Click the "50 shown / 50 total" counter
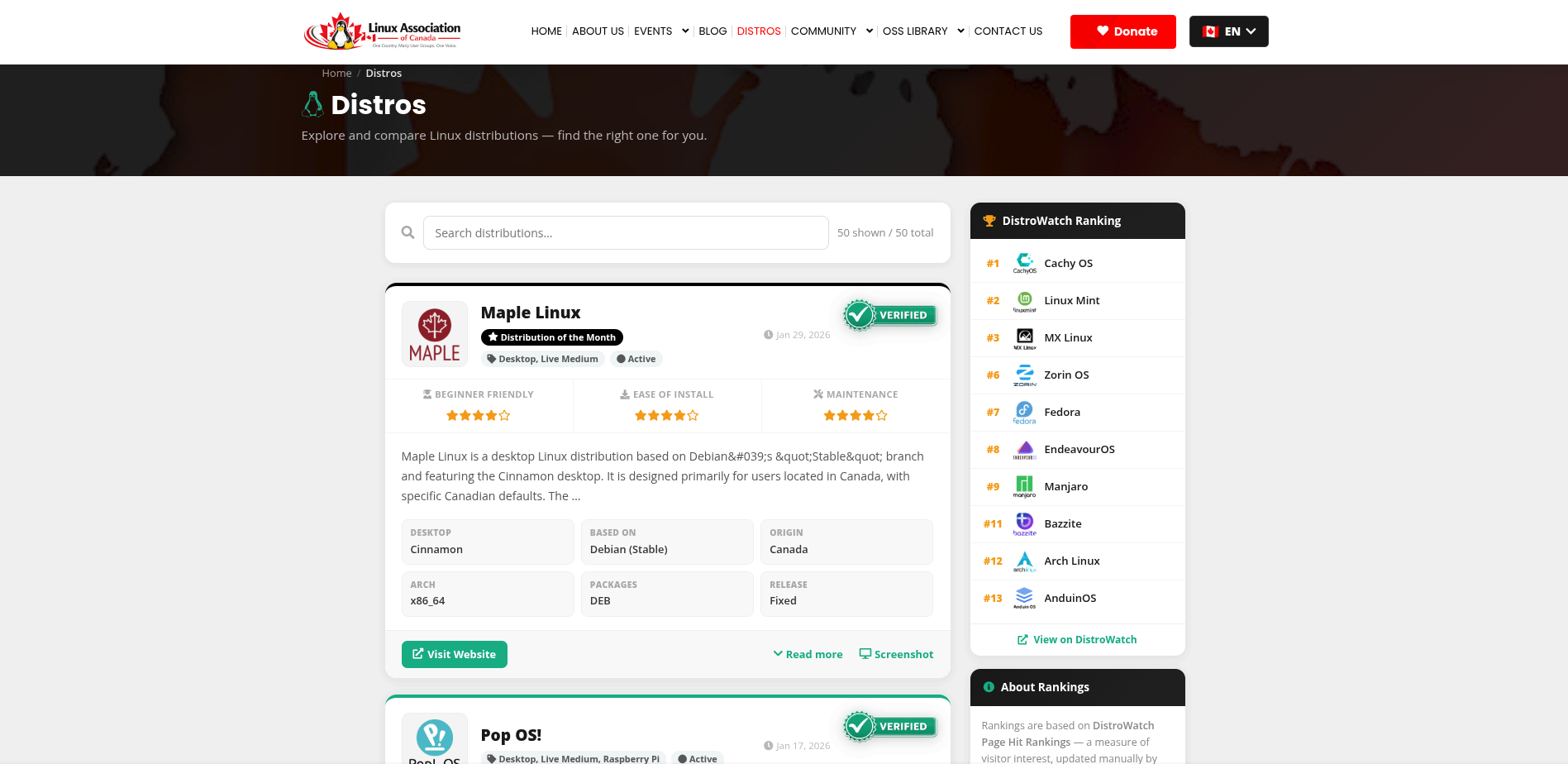This screenshot has height=764, width=1568. coord(885,232)
